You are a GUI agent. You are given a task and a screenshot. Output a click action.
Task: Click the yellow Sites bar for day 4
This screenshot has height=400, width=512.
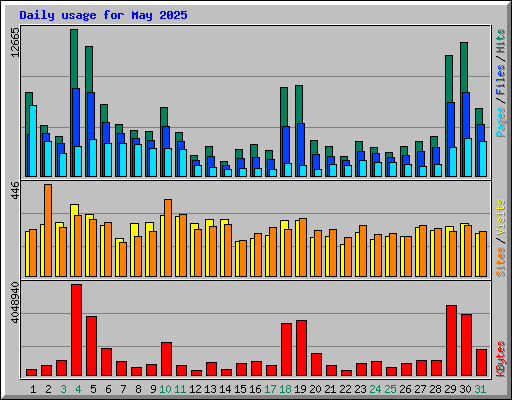pos(74,210)
